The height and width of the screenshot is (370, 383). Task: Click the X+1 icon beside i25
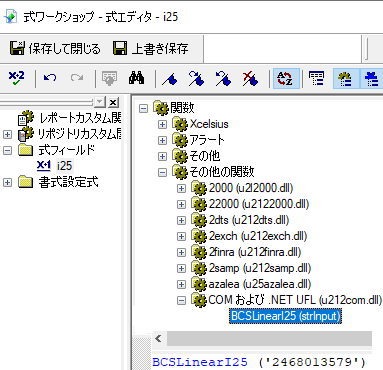click(43, 166)
